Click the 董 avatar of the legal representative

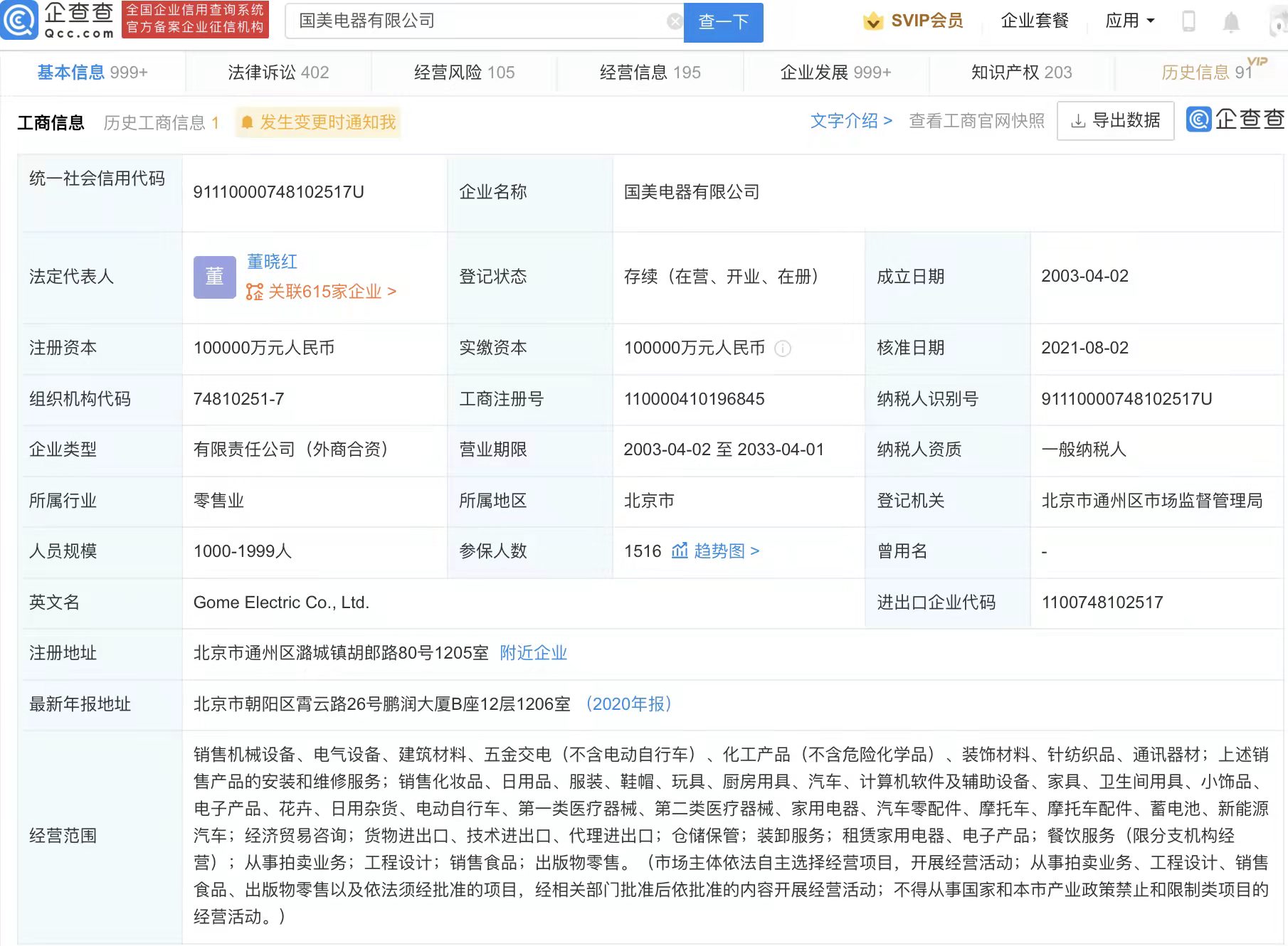(x=214, y=277)
